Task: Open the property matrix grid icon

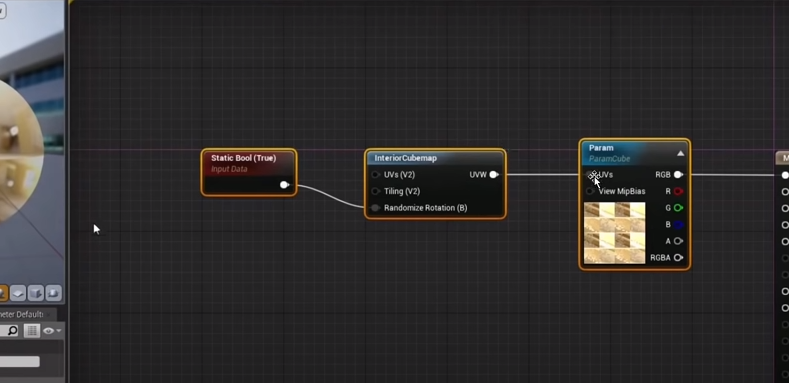Action: pos(32,331)
